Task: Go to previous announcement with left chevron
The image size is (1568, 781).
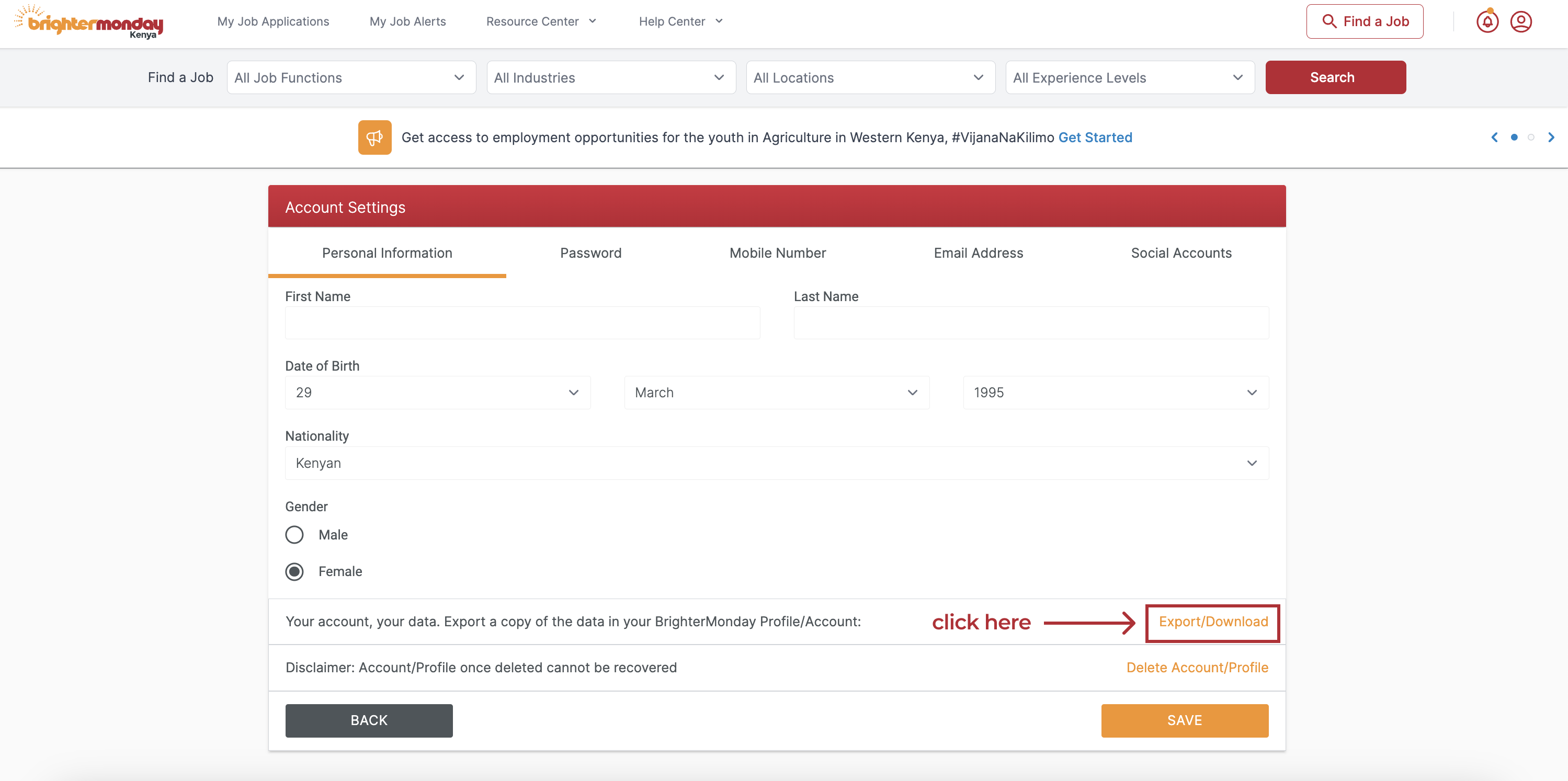Action: tap(1494, 137)
